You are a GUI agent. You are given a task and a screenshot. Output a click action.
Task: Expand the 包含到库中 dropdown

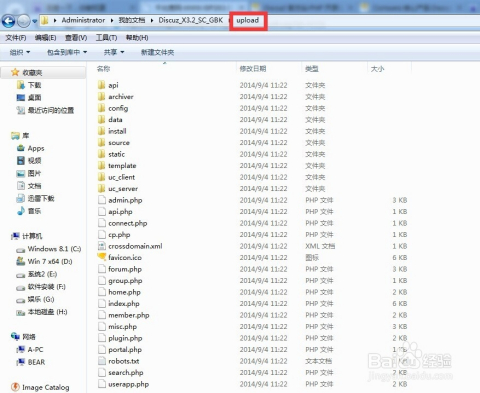pyautogui.click(x=67, y=52)
